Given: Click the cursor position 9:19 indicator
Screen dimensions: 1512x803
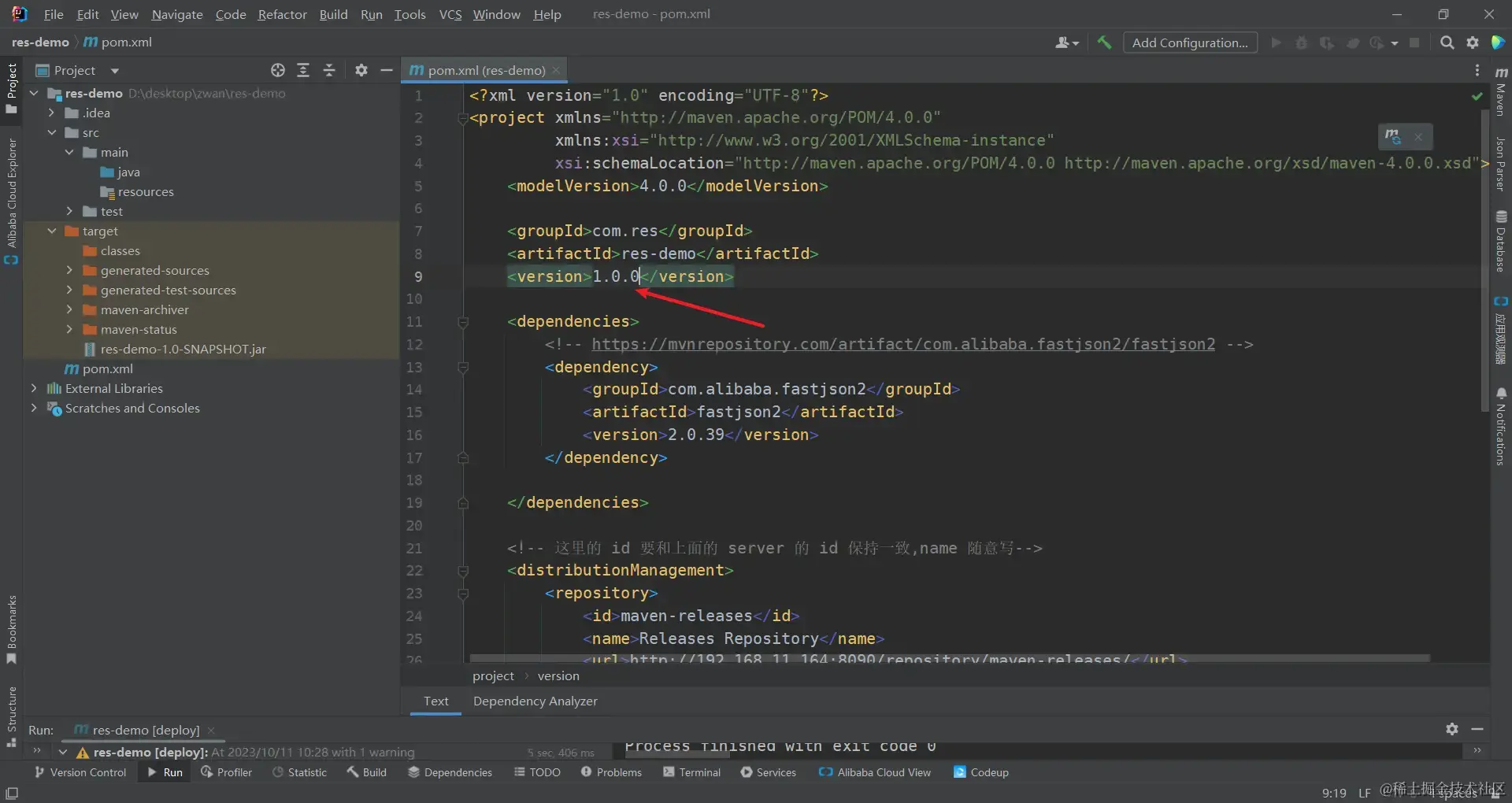Looking at the screenshot, I should [x=1334, y=793].
